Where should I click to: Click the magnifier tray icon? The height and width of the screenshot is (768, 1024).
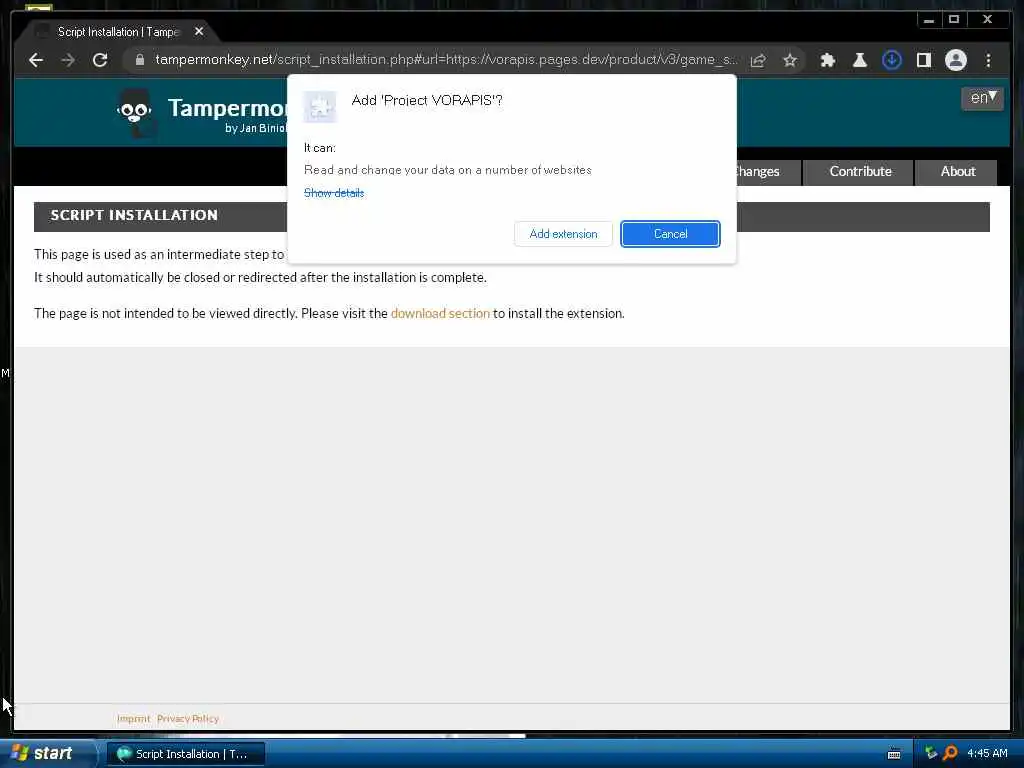pyautogui.click(x=950, y=753)
